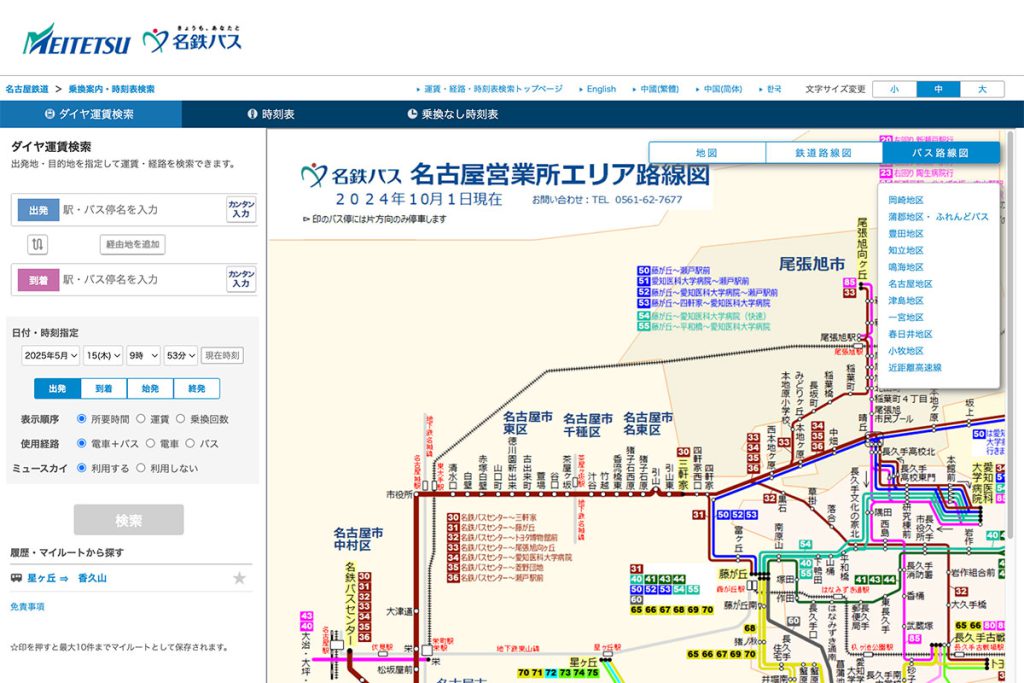Switch map view to 鉄道路線図 tab
The width and height of the screenshot is (1024, 683).
824,153
